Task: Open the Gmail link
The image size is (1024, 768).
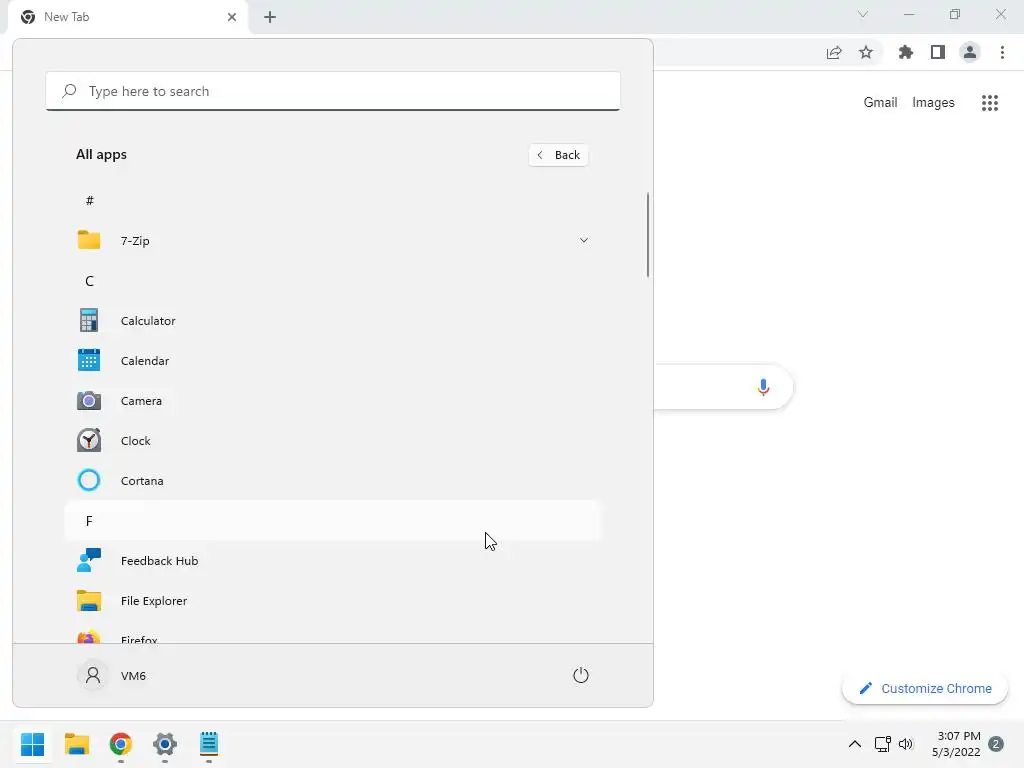Action: click(880, 103)
